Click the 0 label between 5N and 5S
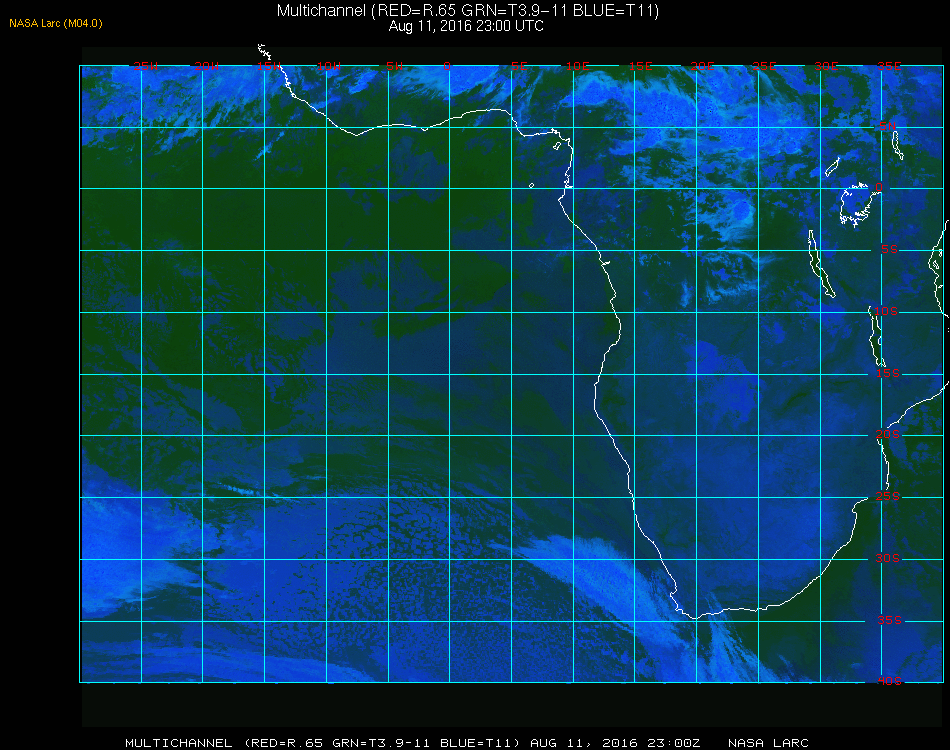Image resolution: width=950 pixels, height=750 pixels. [879, 188]
